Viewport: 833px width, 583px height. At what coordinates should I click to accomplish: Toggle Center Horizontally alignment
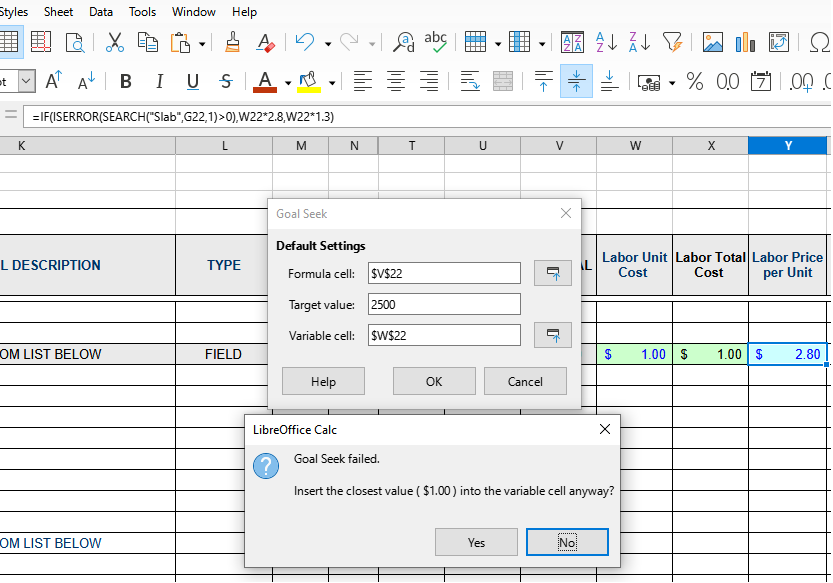point(396,81)
